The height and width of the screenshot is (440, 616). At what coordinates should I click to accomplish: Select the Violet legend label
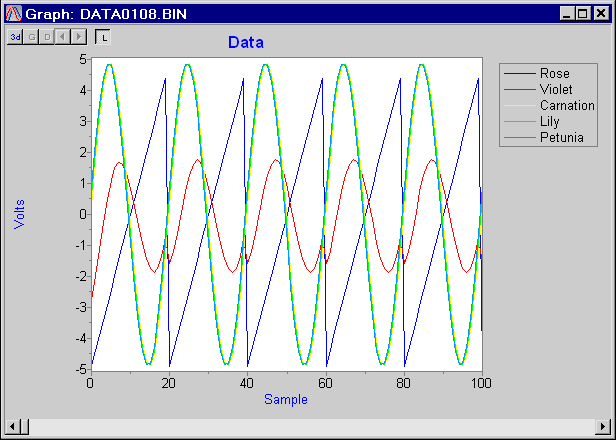point(555,89)
